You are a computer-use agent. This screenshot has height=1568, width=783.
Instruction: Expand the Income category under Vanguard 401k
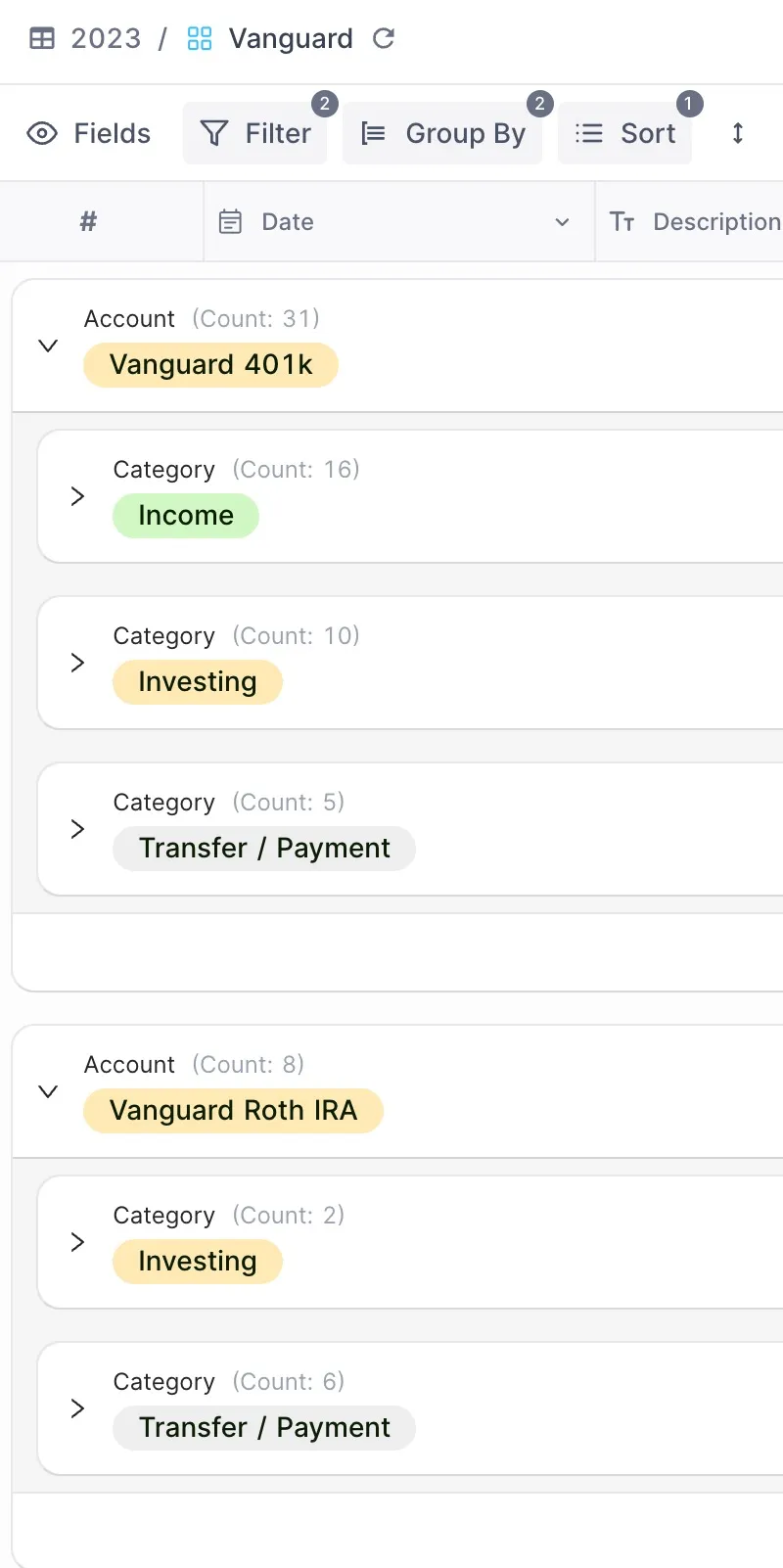77,496
